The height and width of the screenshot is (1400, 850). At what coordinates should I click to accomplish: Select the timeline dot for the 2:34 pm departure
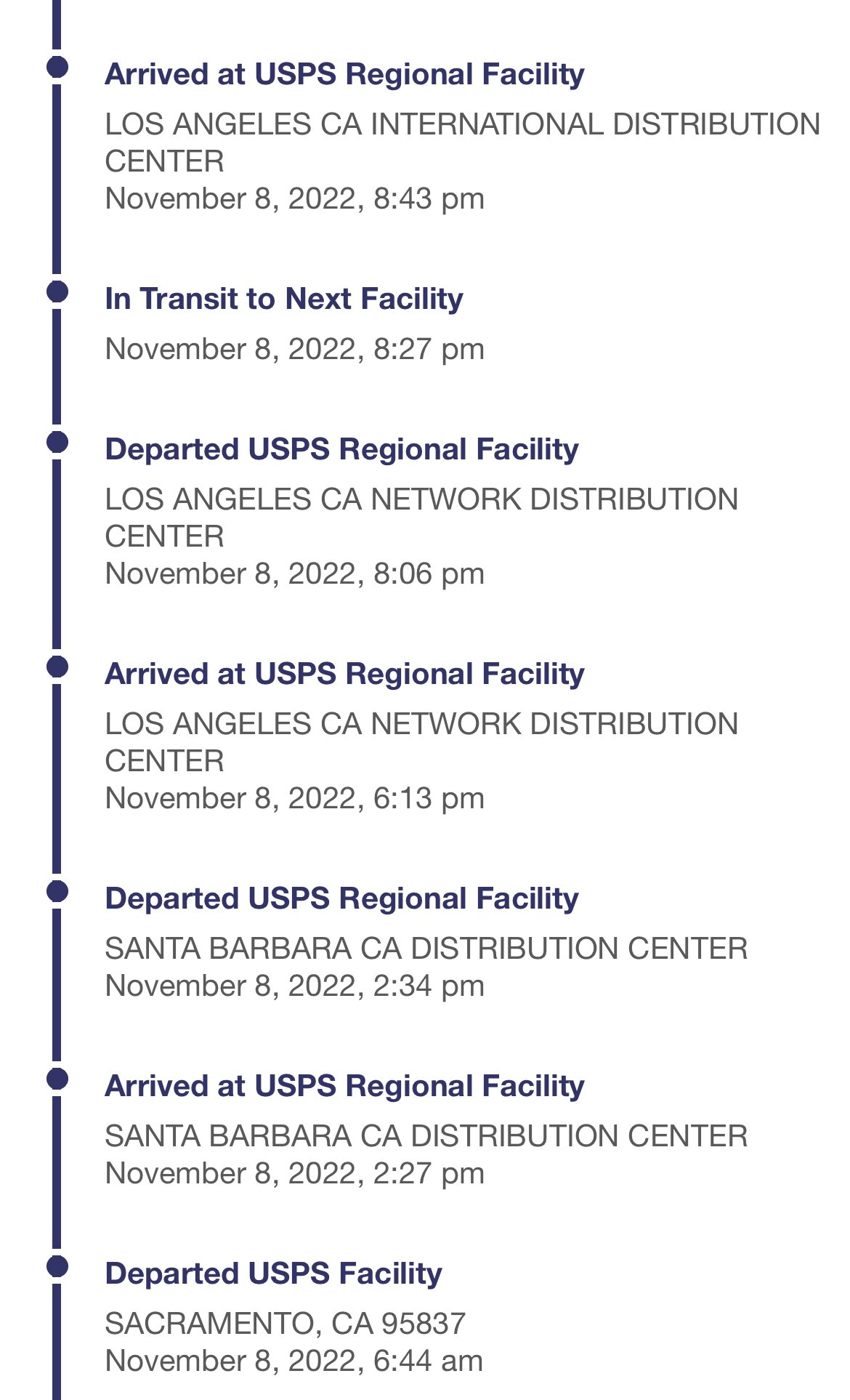[x=57, y=892]
